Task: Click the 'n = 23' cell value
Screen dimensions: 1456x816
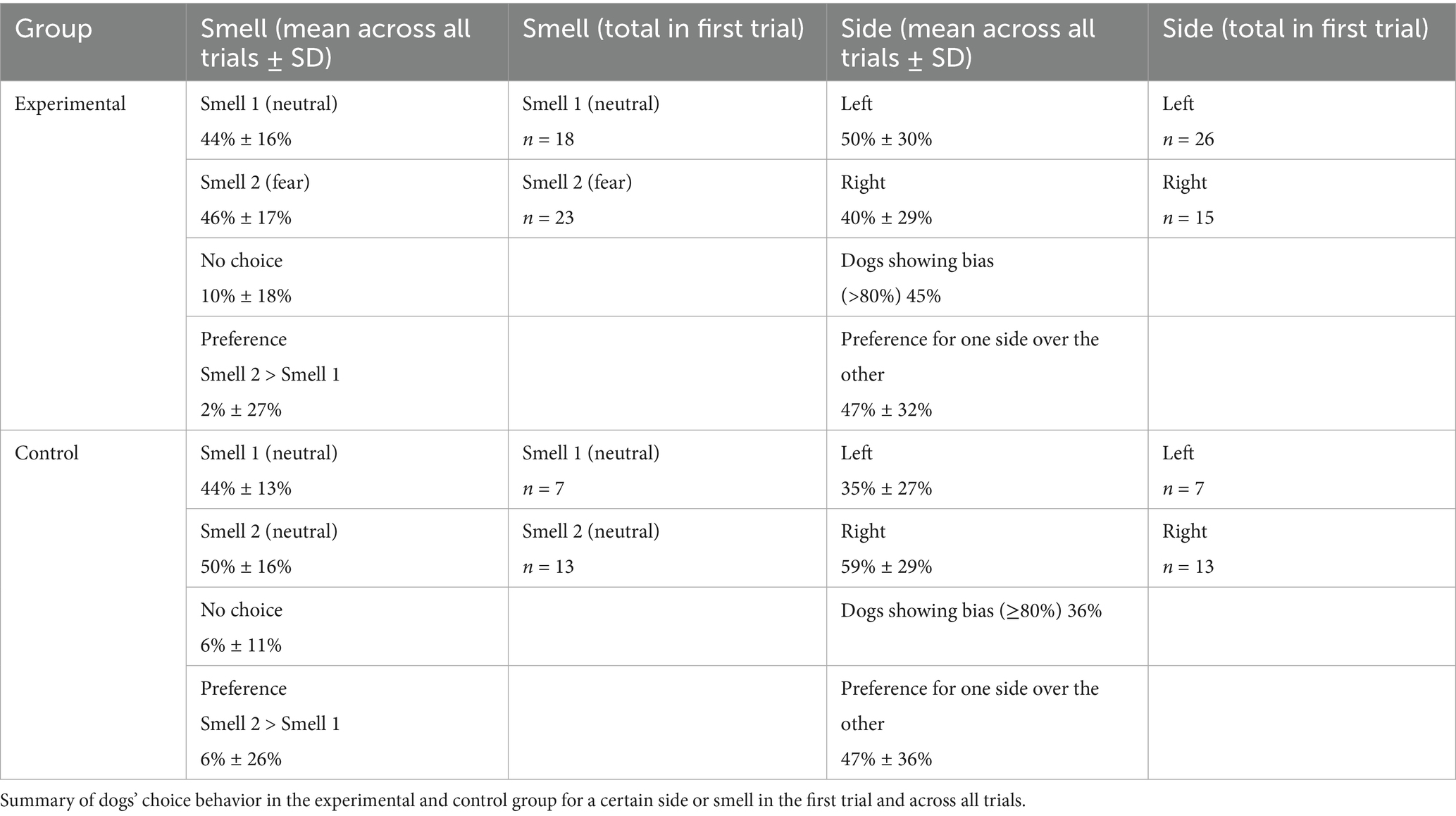Action: click(x=548, y=218)
